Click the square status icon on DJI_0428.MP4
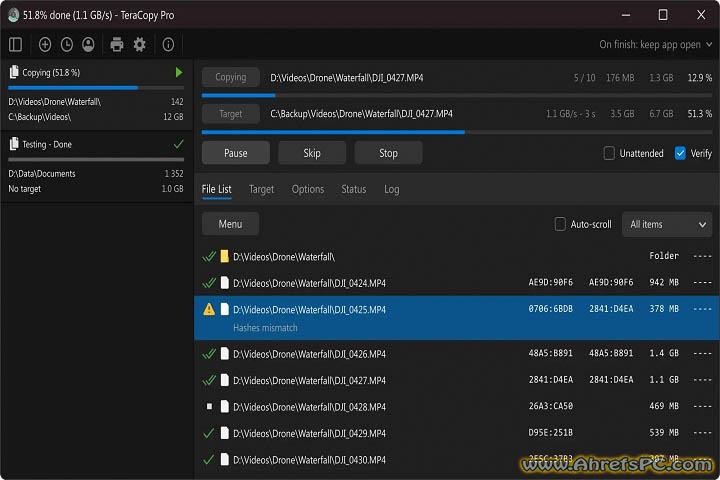 [x=209, y=407]
